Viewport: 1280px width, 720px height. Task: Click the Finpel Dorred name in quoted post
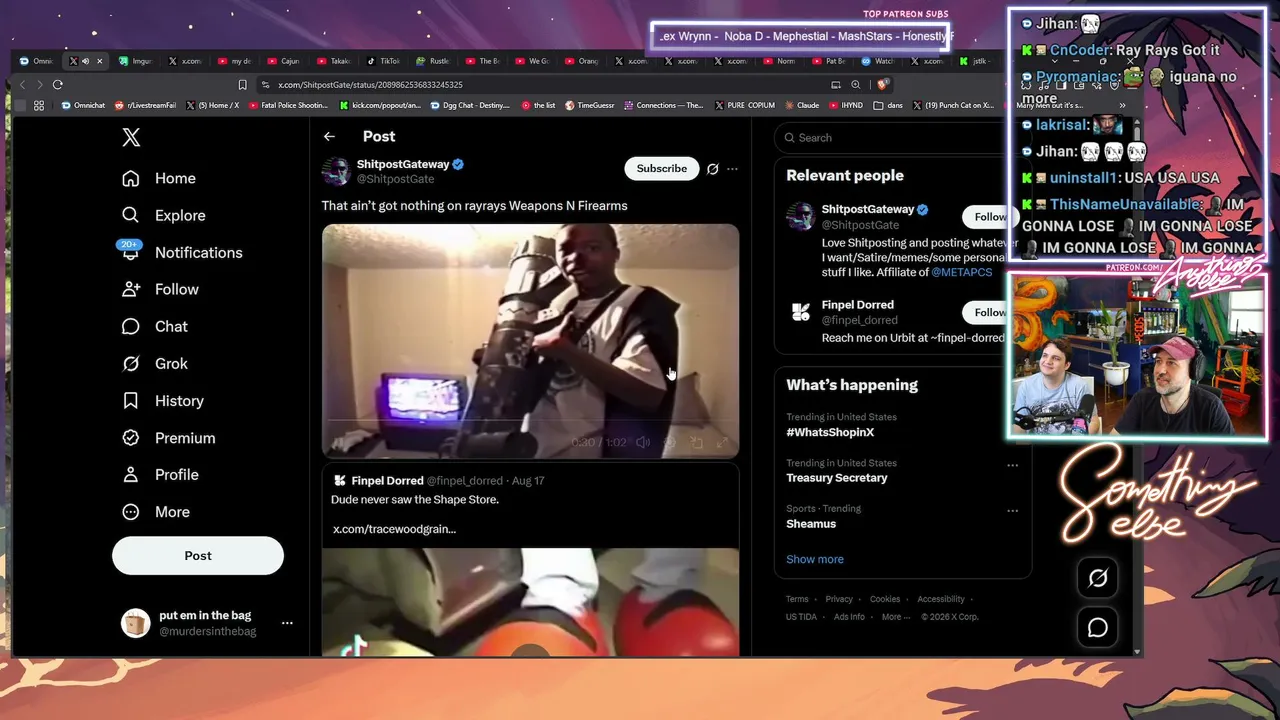(x=387, y=481)
